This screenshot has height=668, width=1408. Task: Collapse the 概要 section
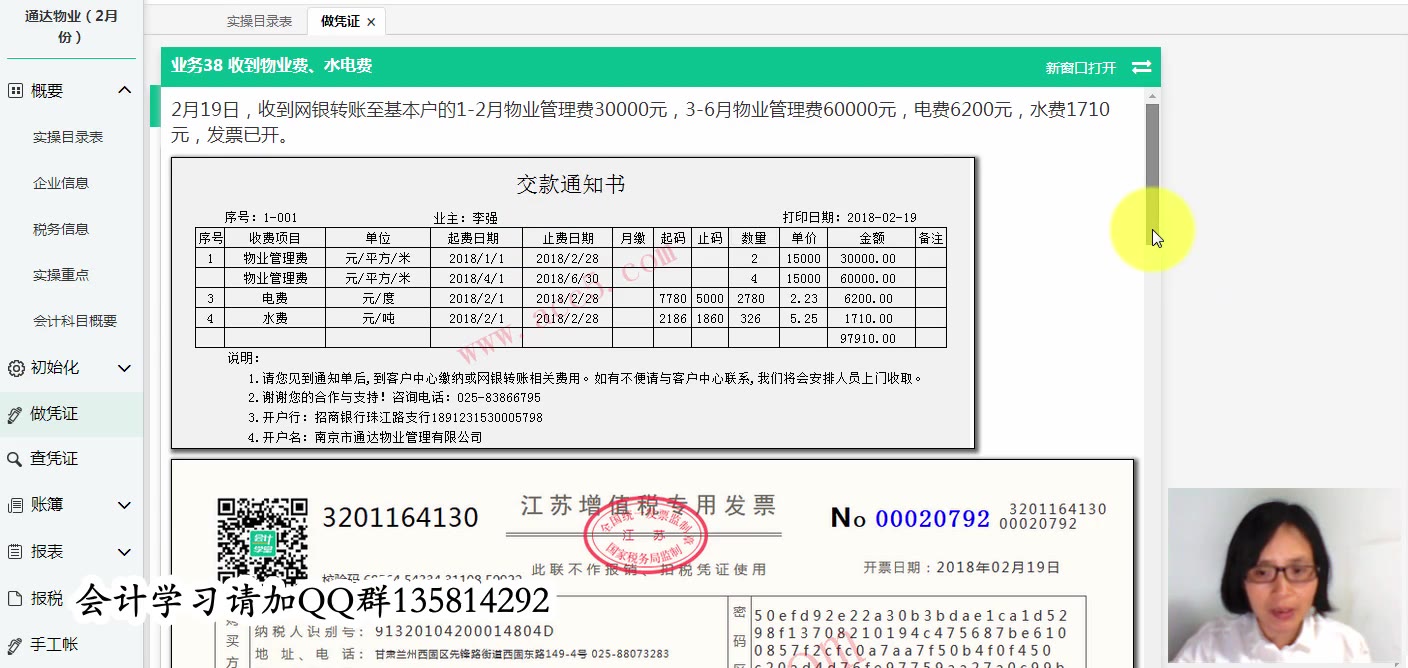(124, 89)
